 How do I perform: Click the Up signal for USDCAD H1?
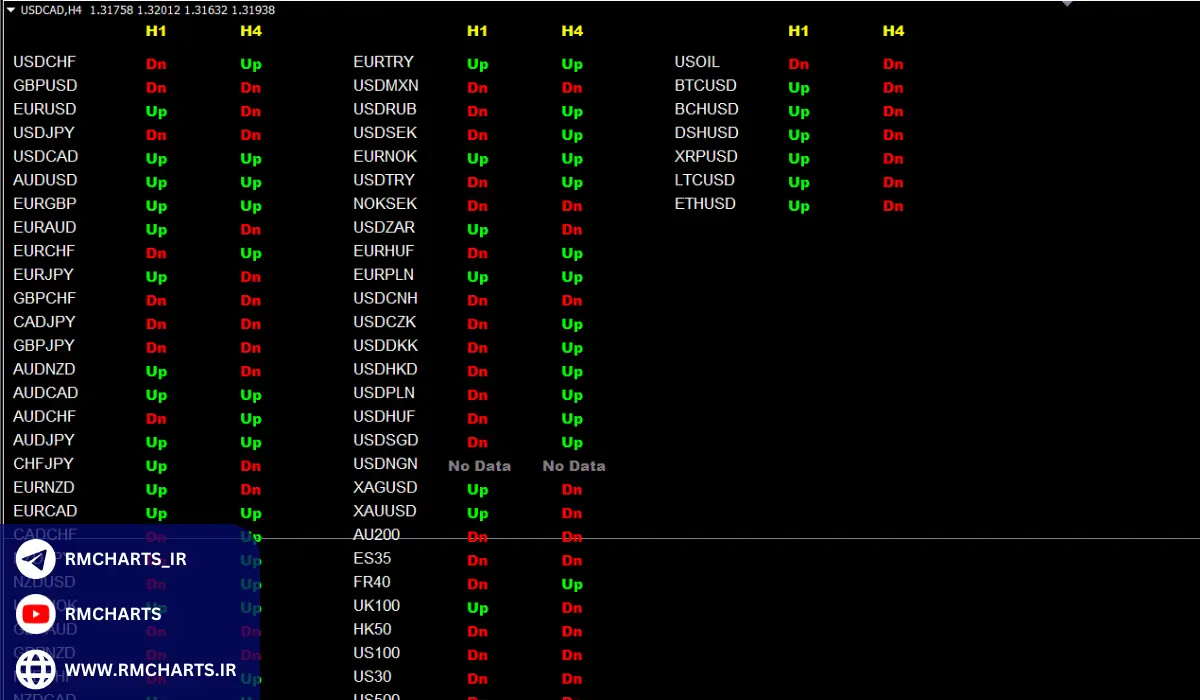(x=156, y=158)
